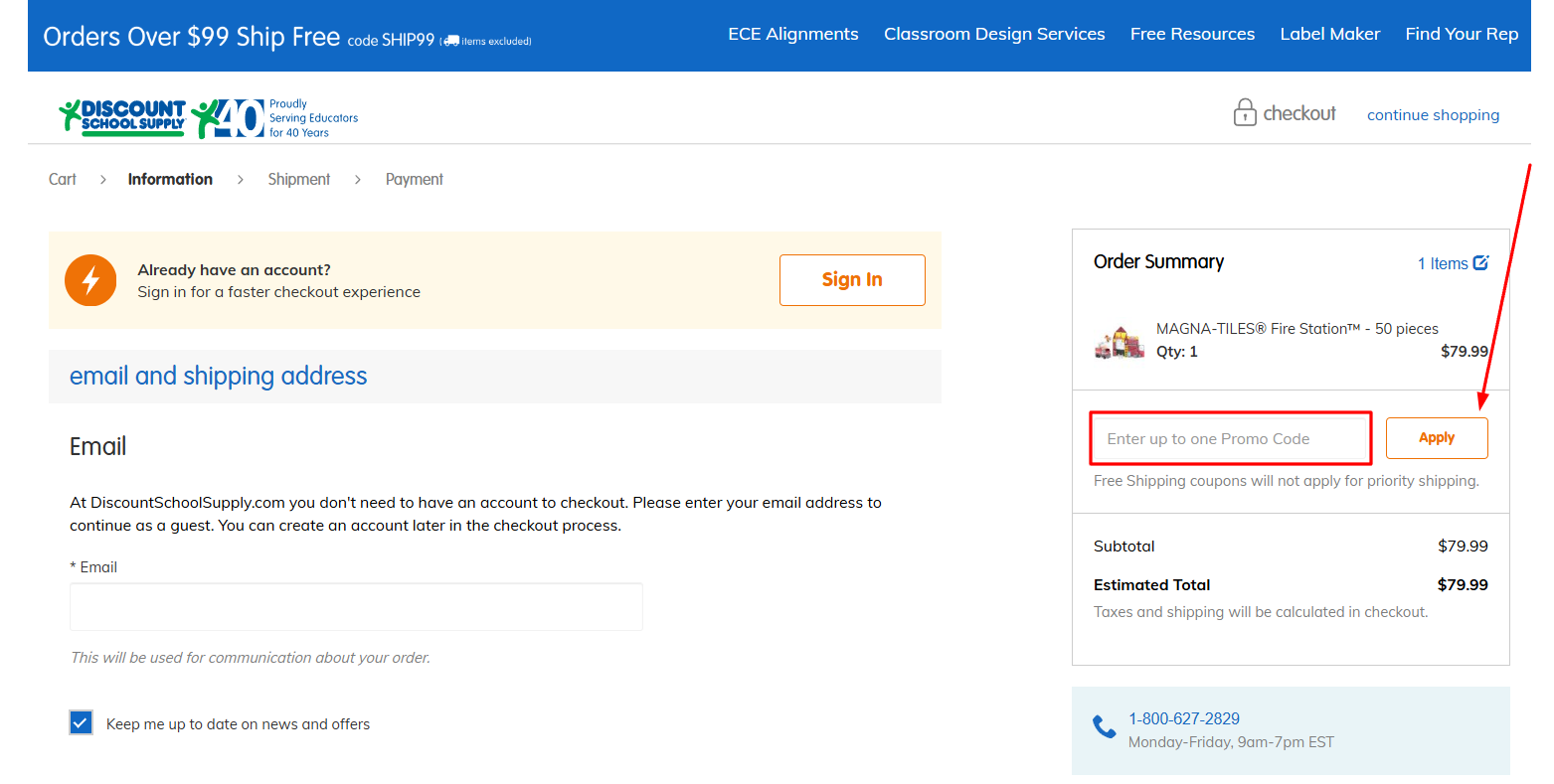Image resolution: width=1554 pixels, height=784 pixels.
Task: Open Label Maker menu item
Action: 1329,34
